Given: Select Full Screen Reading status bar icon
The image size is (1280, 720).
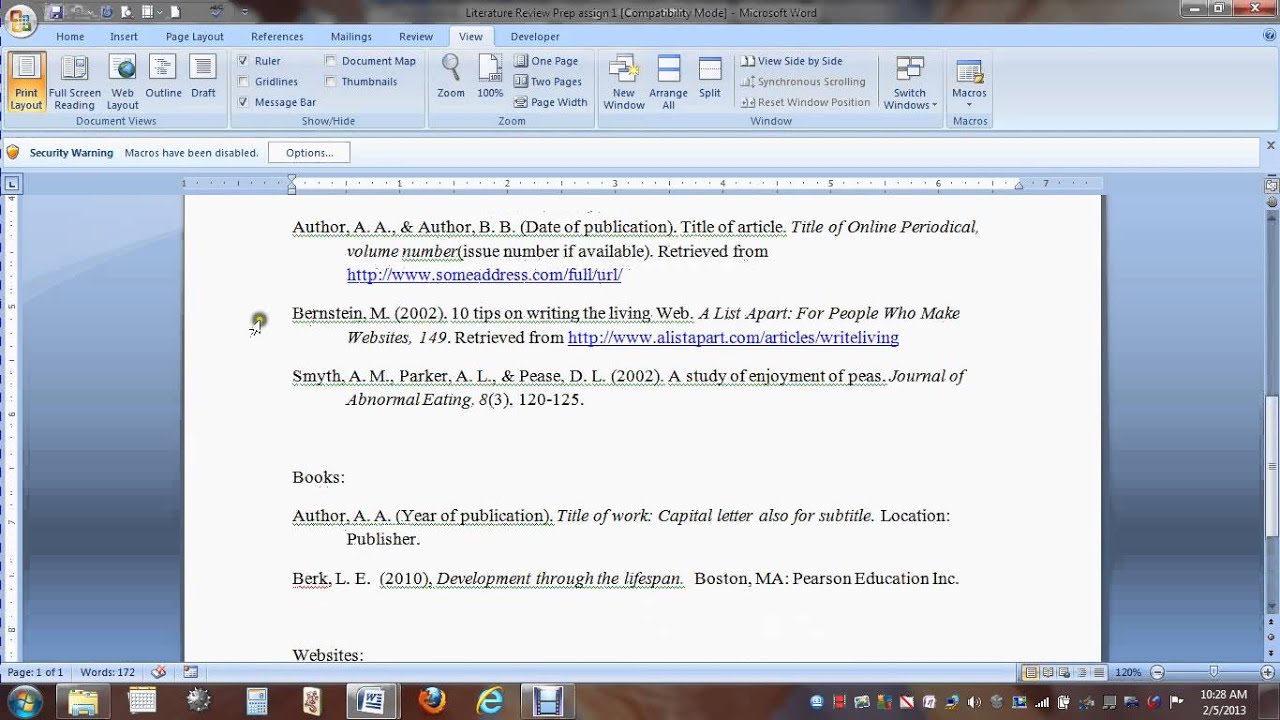Looking at the screenshot, I should [1046, 673].
